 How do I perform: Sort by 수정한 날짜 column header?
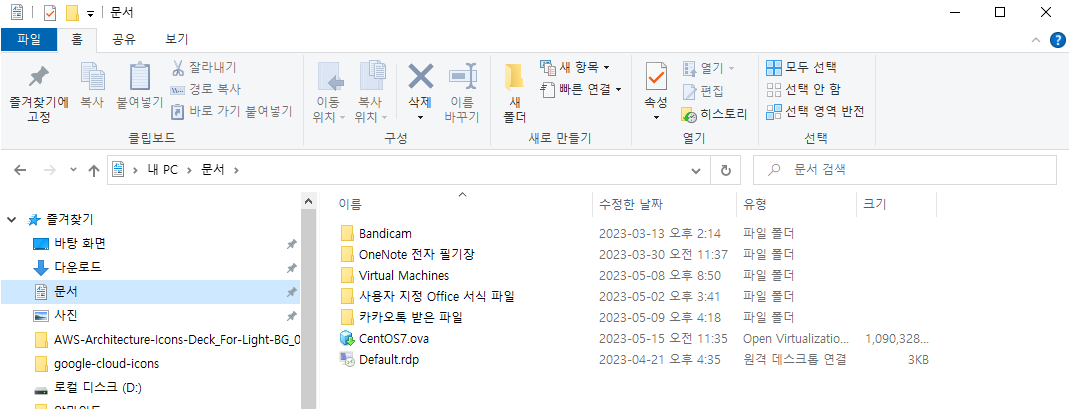click(x=631, y=204)
